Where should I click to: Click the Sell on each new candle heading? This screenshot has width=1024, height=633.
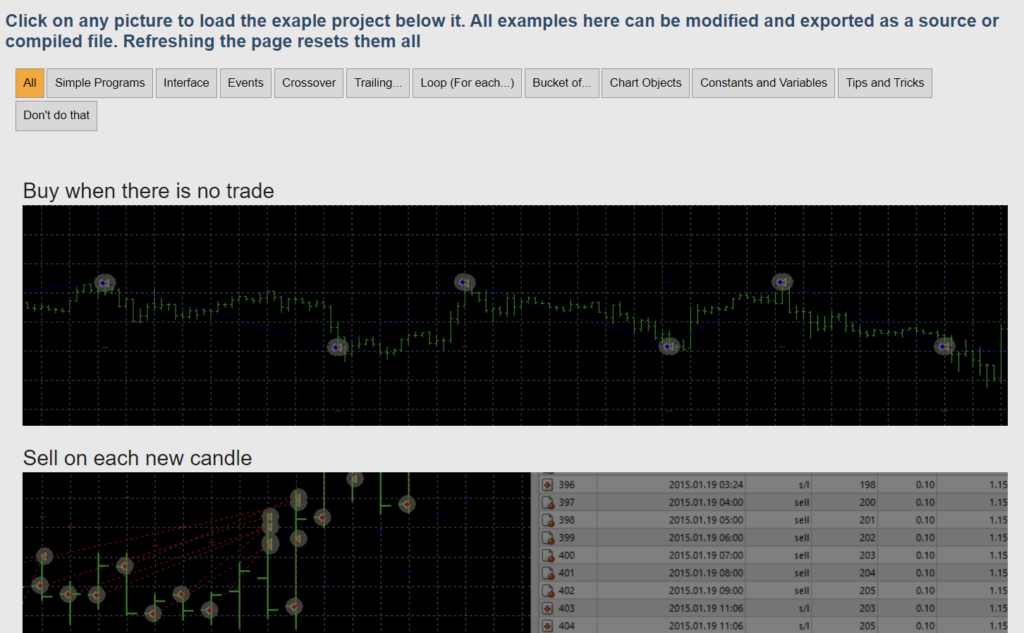tap(137, 458)
